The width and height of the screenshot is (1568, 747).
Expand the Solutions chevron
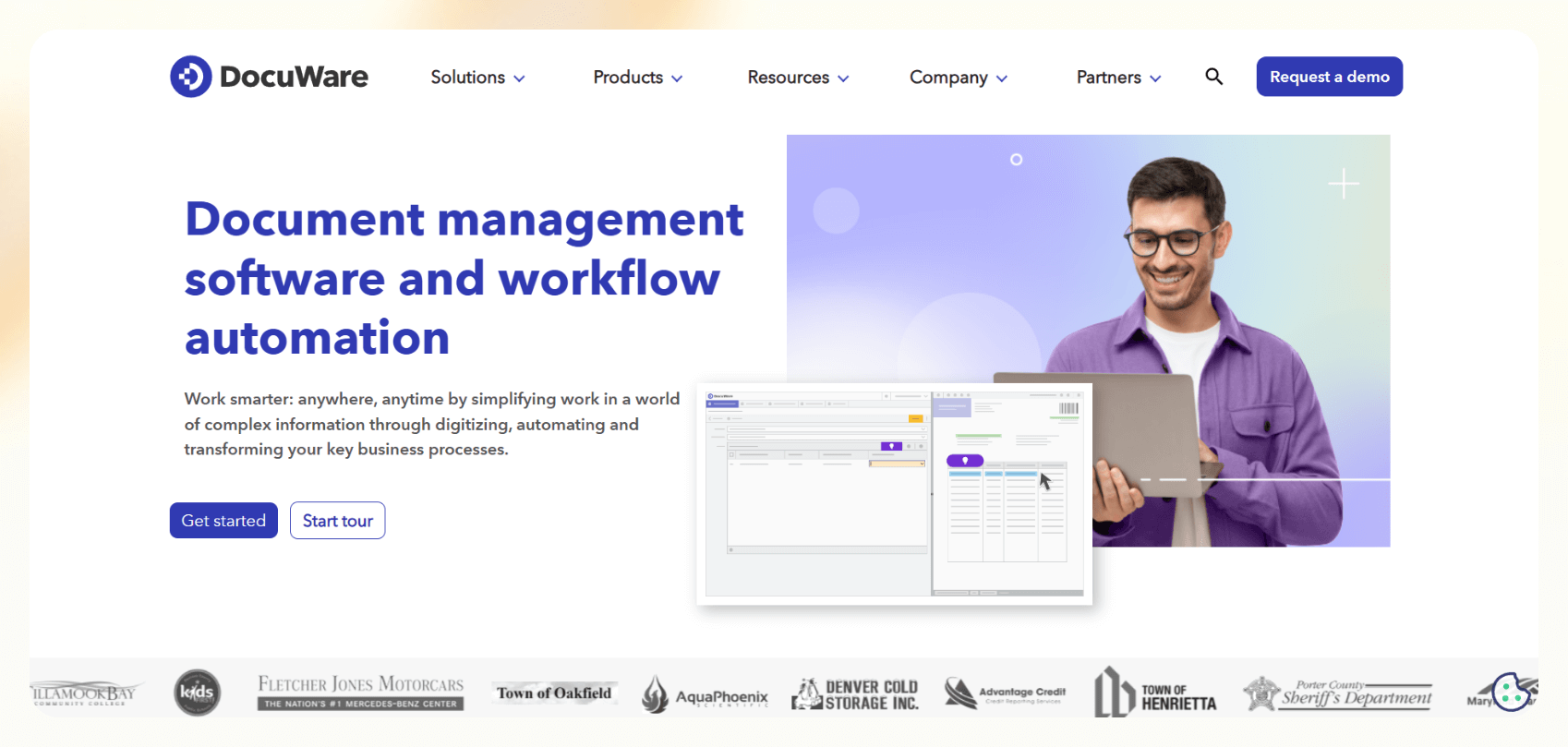[x=519, y=78]
